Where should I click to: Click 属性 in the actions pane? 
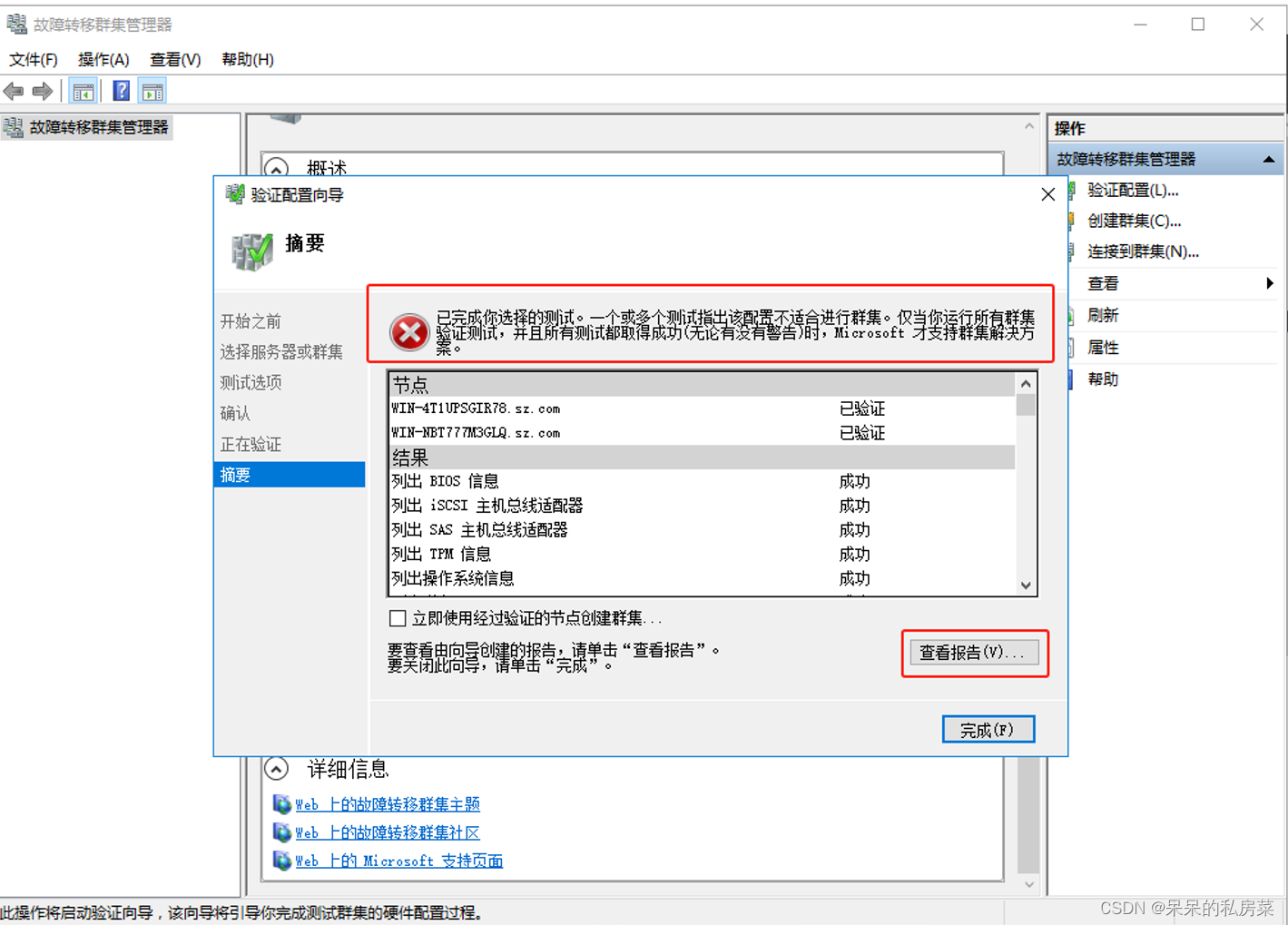pos(1103,348)
